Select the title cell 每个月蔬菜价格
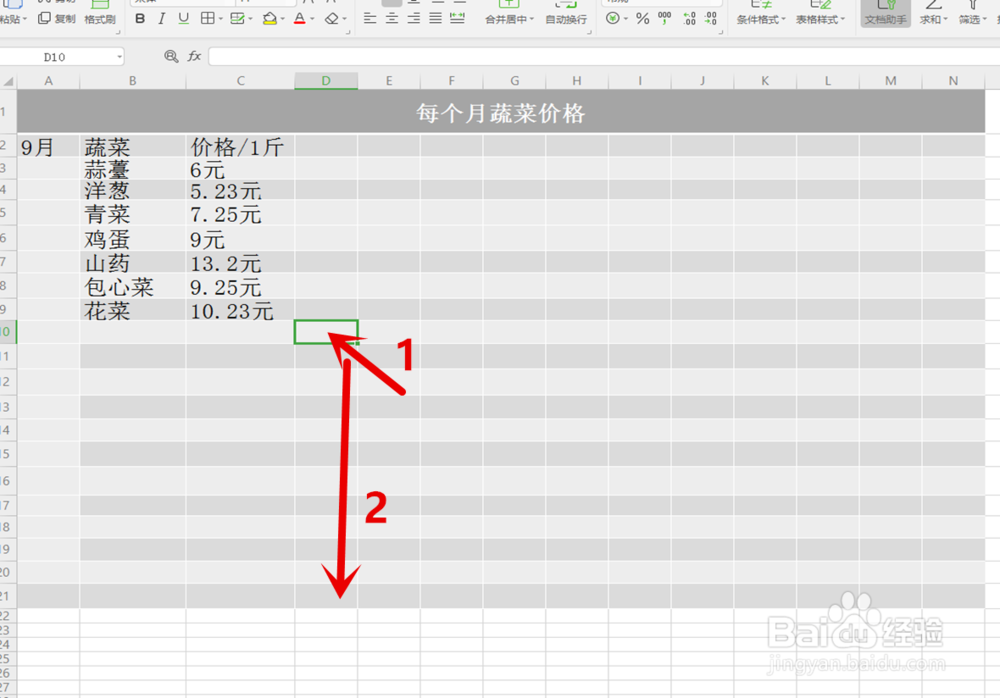 (x=501, y=112)
